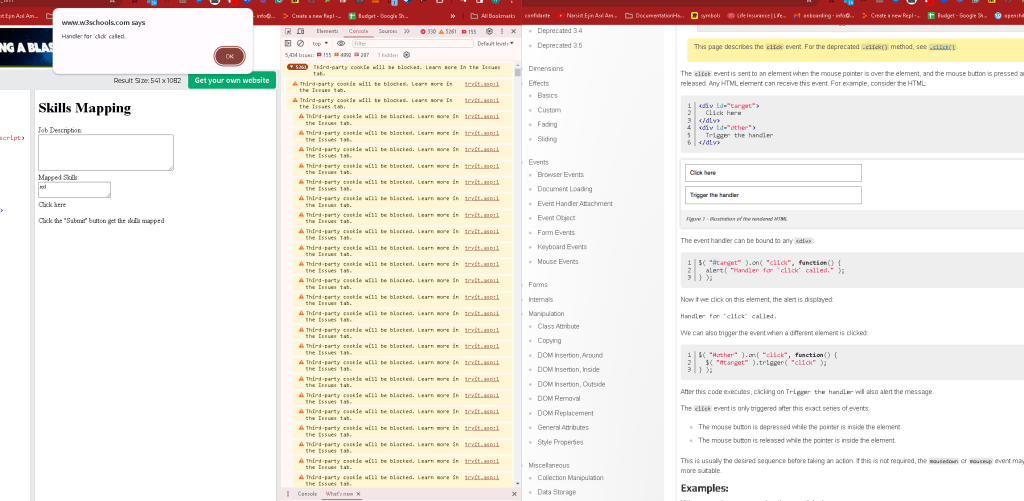The image size is (1024, 501).
Task: Click inside the Mapped Skills textarea
Action: 74,189
